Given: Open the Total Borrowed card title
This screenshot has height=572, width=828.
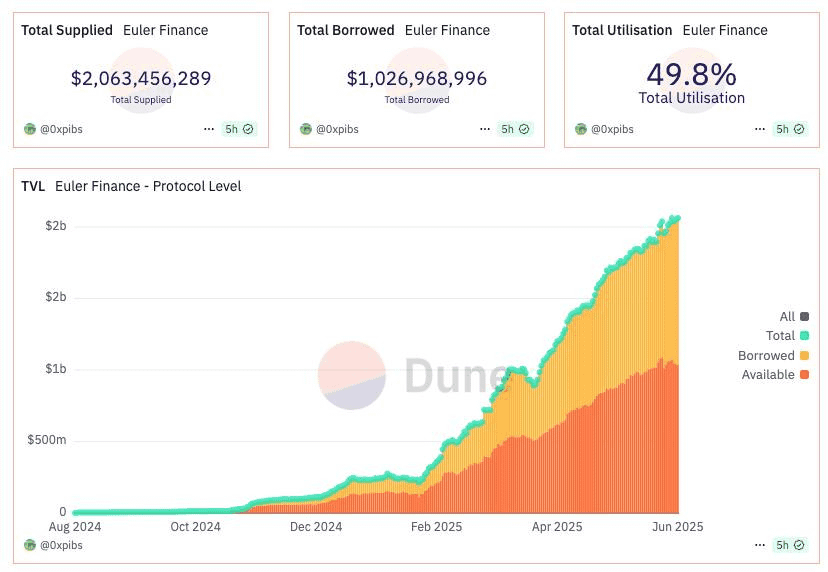Looking at the screenshot, I should [x=345, y=30].
